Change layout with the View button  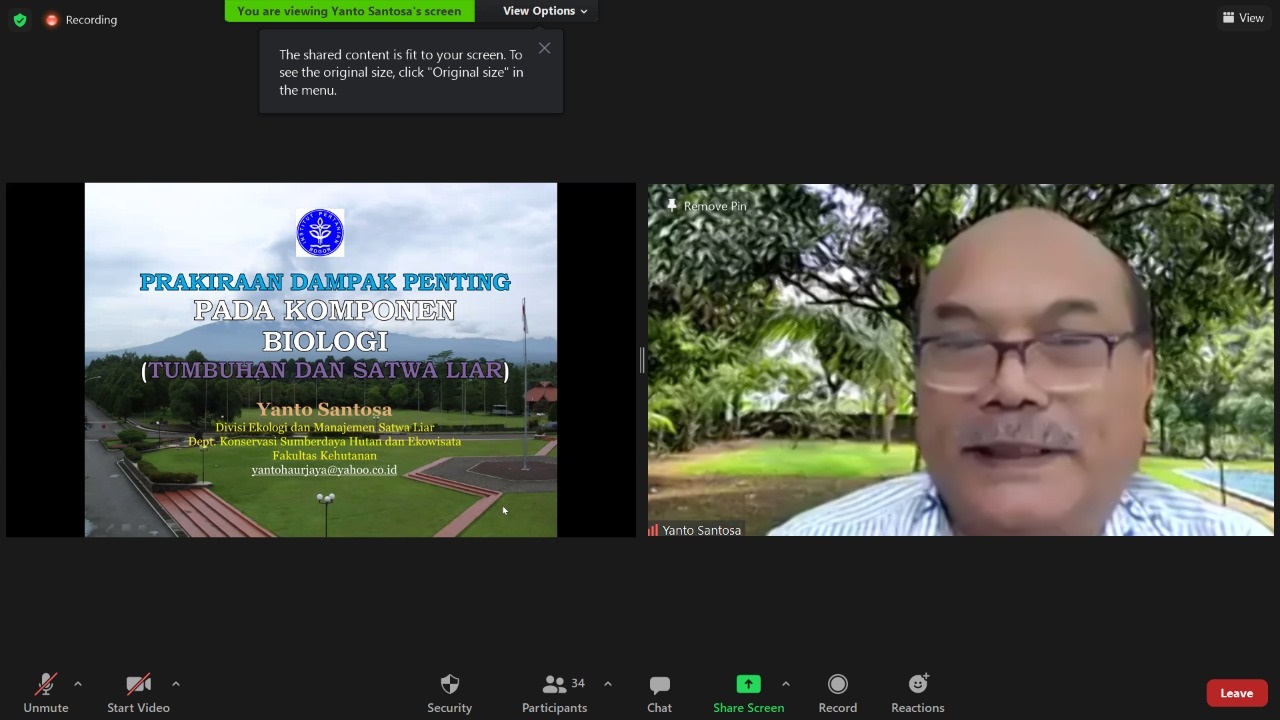1243,18
